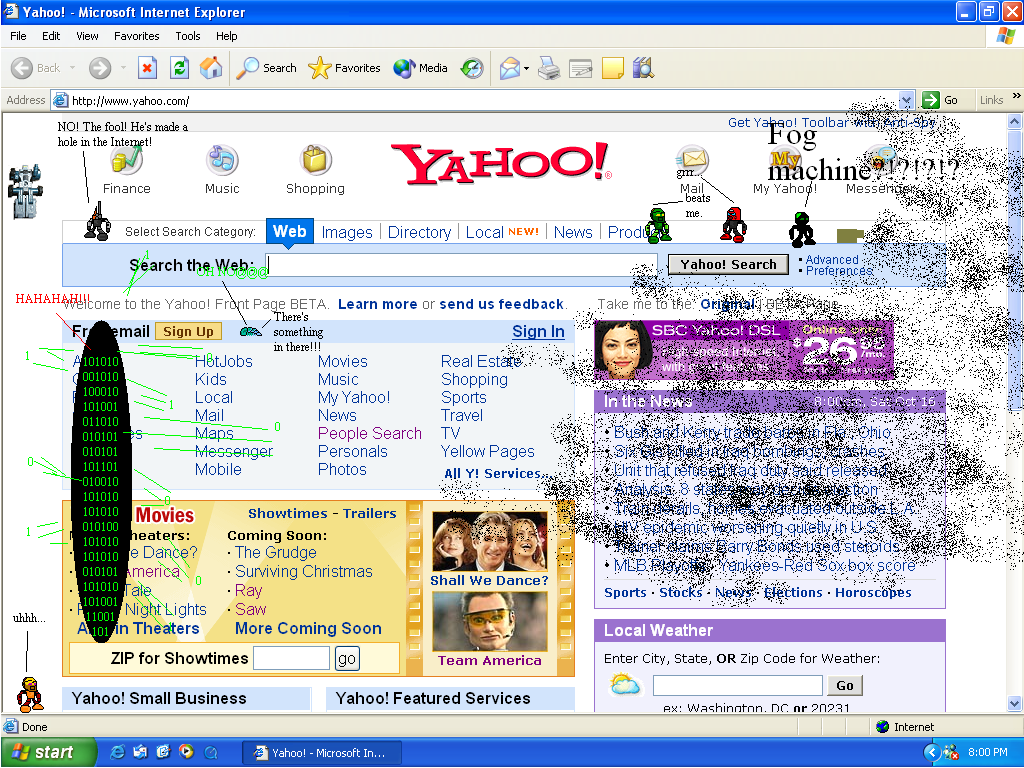Select the Images search category tab
This screenshot has height=768, width=1024.
347,232
